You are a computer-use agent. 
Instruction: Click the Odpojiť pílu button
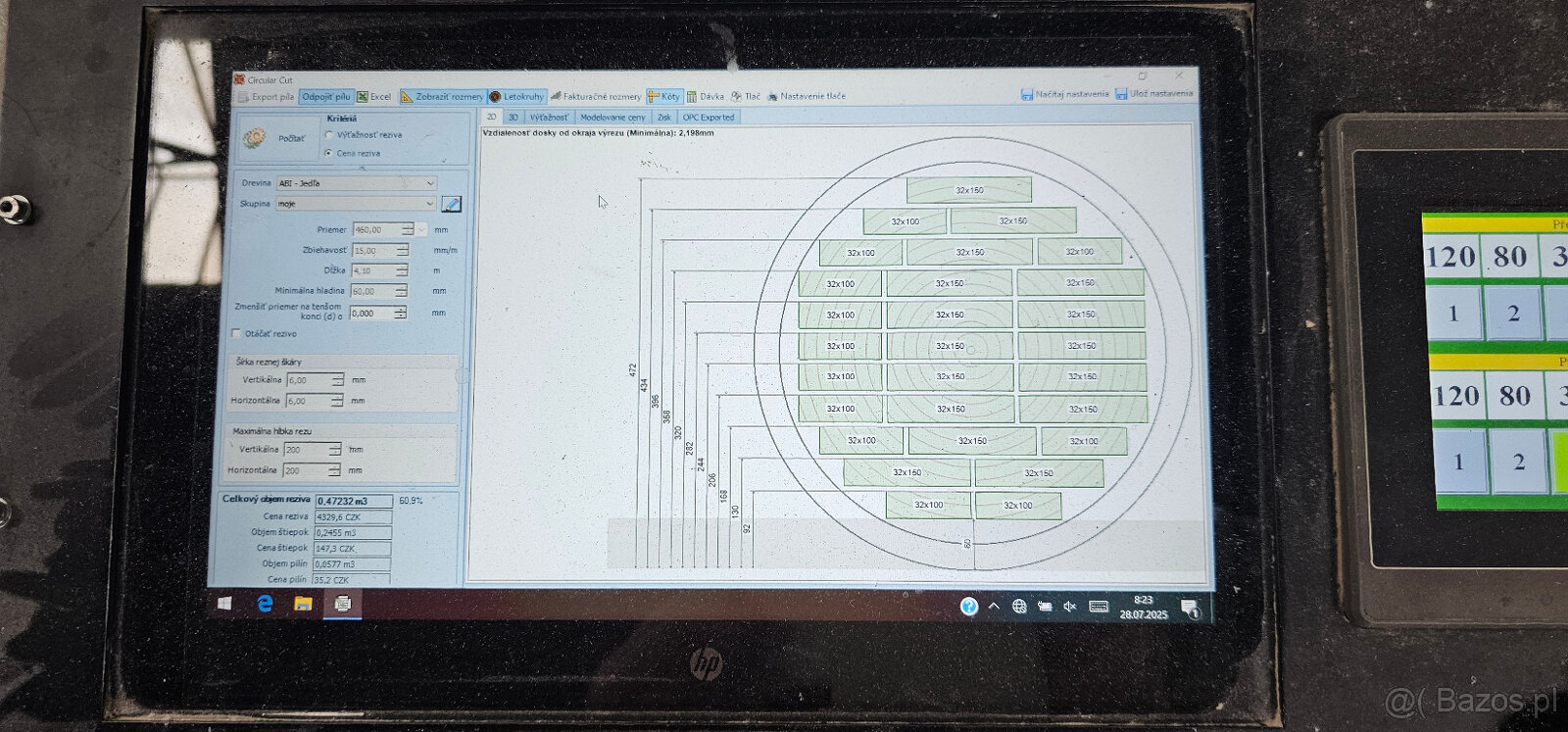tap(325, 97)
